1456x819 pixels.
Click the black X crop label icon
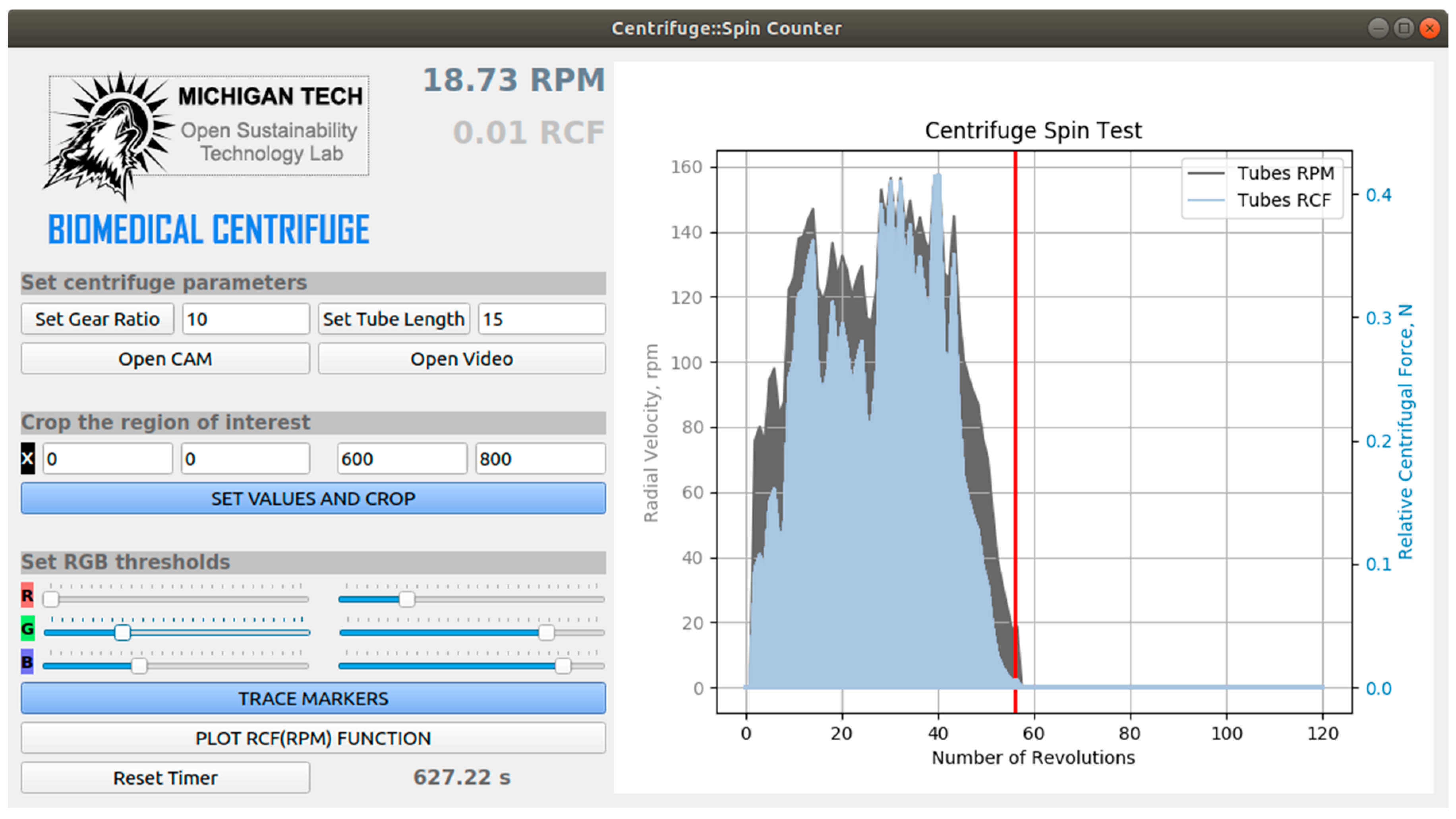28,459
